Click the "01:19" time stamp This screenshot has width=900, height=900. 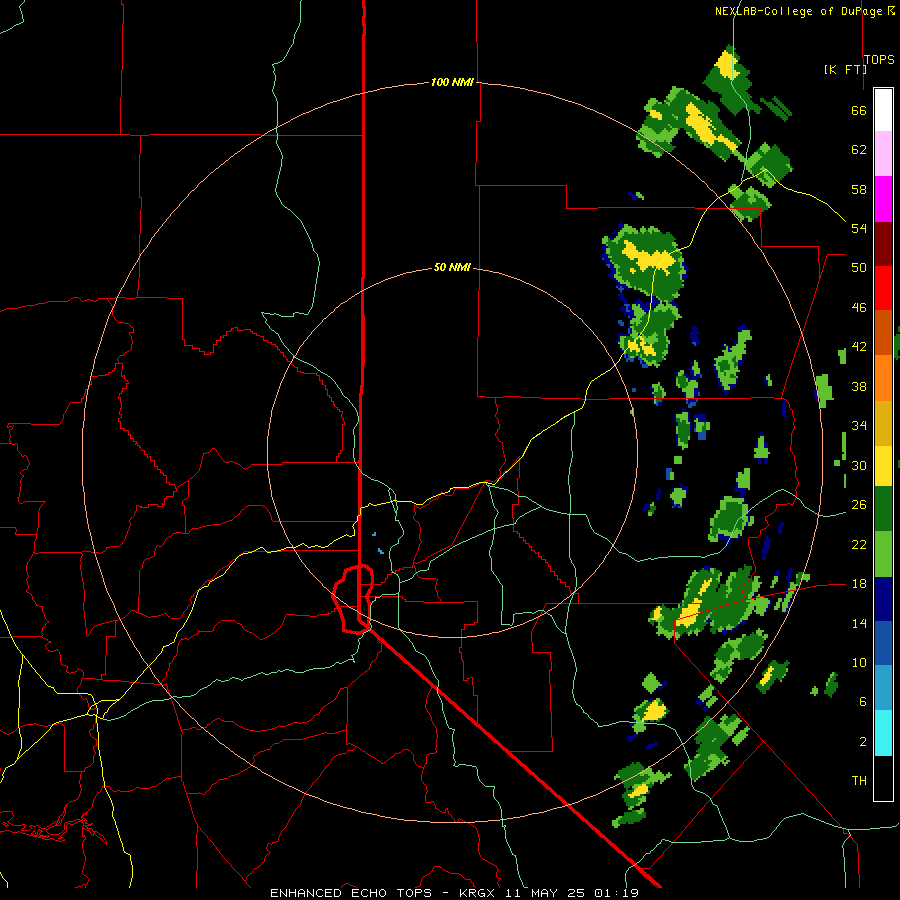616,893
